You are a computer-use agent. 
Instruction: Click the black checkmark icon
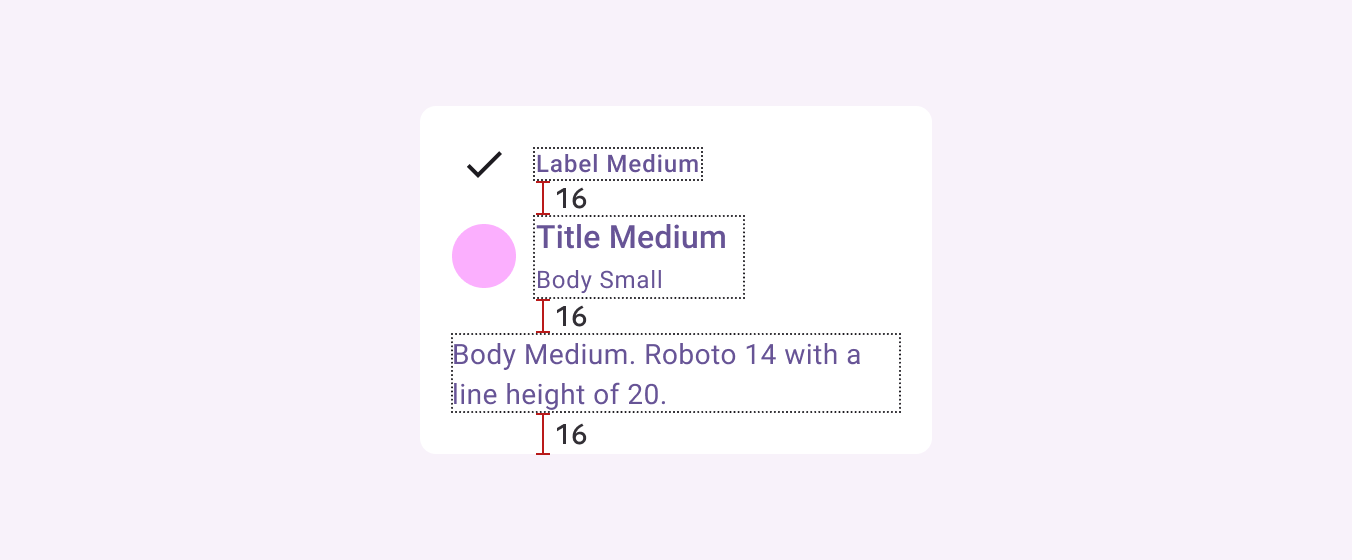coord(484,164)
